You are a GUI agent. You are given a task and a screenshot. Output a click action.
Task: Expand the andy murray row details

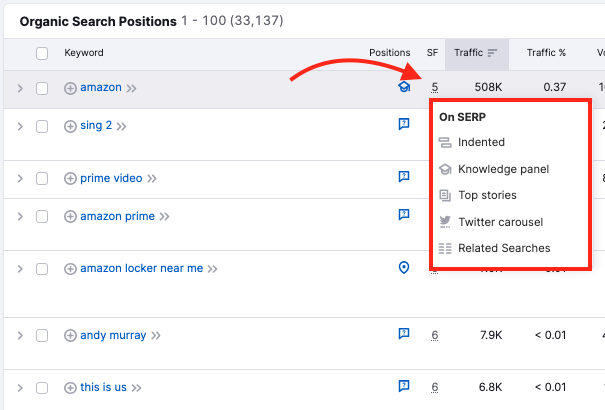(20, 336)
